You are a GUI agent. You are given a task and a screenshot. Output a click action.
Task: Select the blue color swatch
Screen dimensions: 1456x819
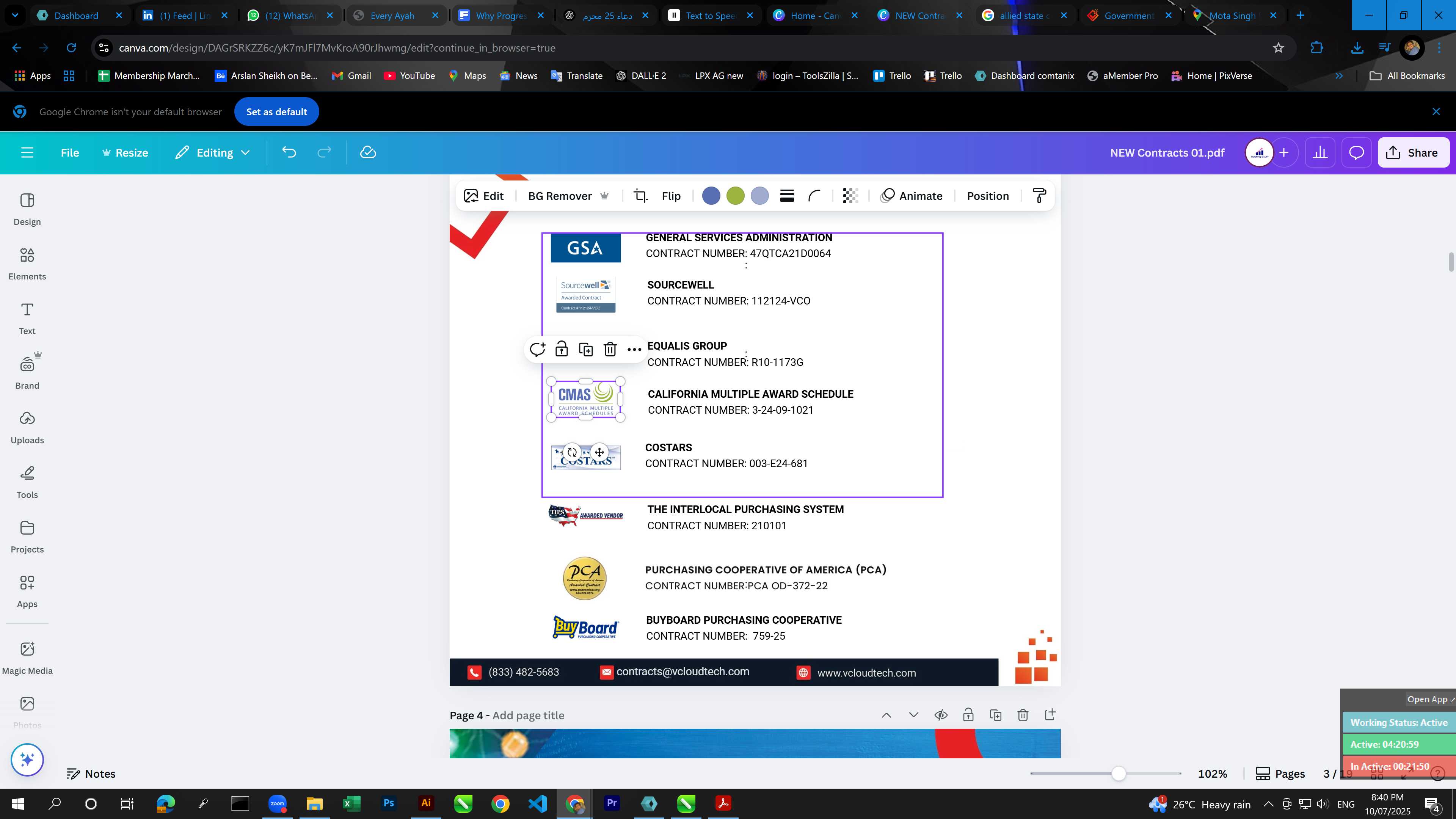[711, 196]
